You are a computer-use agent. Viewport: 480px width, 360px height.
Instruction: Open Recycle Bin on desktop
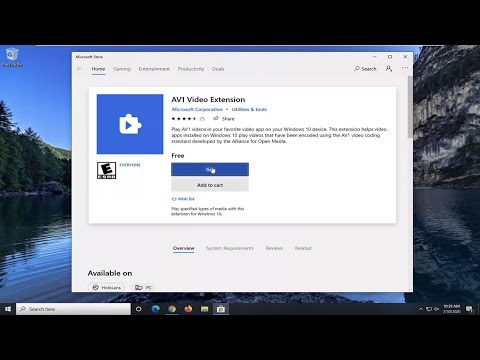(x=12, y=57)
